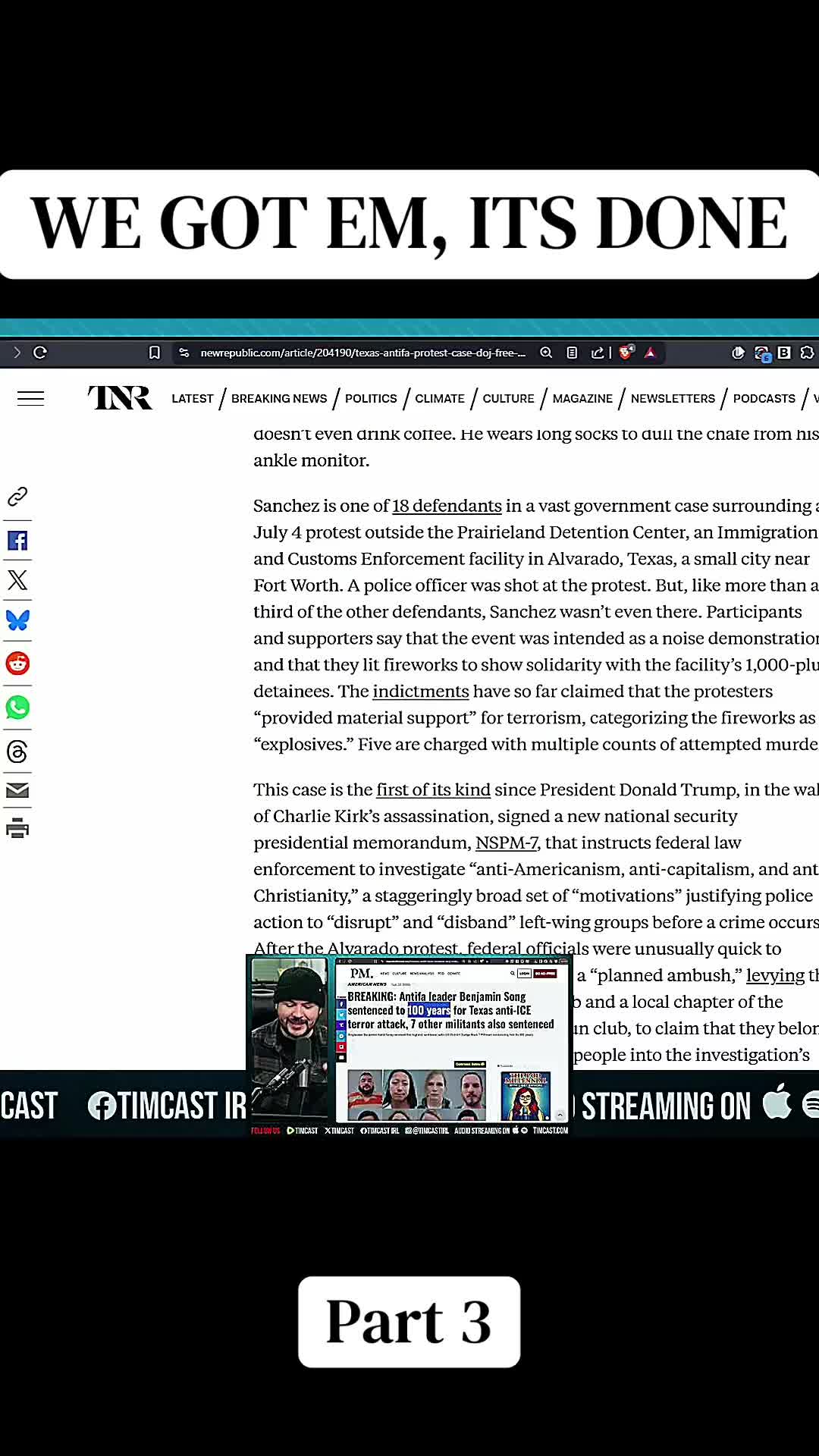The image size is (819, 1456).
Task: Follow the "first of its kind" link
Action: [434, 790]
